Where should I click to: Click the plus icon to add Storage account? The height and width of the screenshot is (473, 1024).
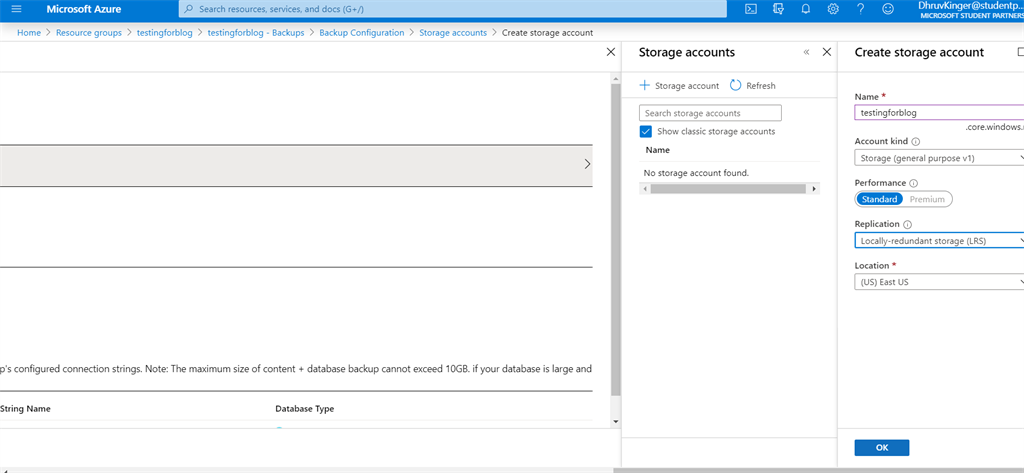(645, 85)
